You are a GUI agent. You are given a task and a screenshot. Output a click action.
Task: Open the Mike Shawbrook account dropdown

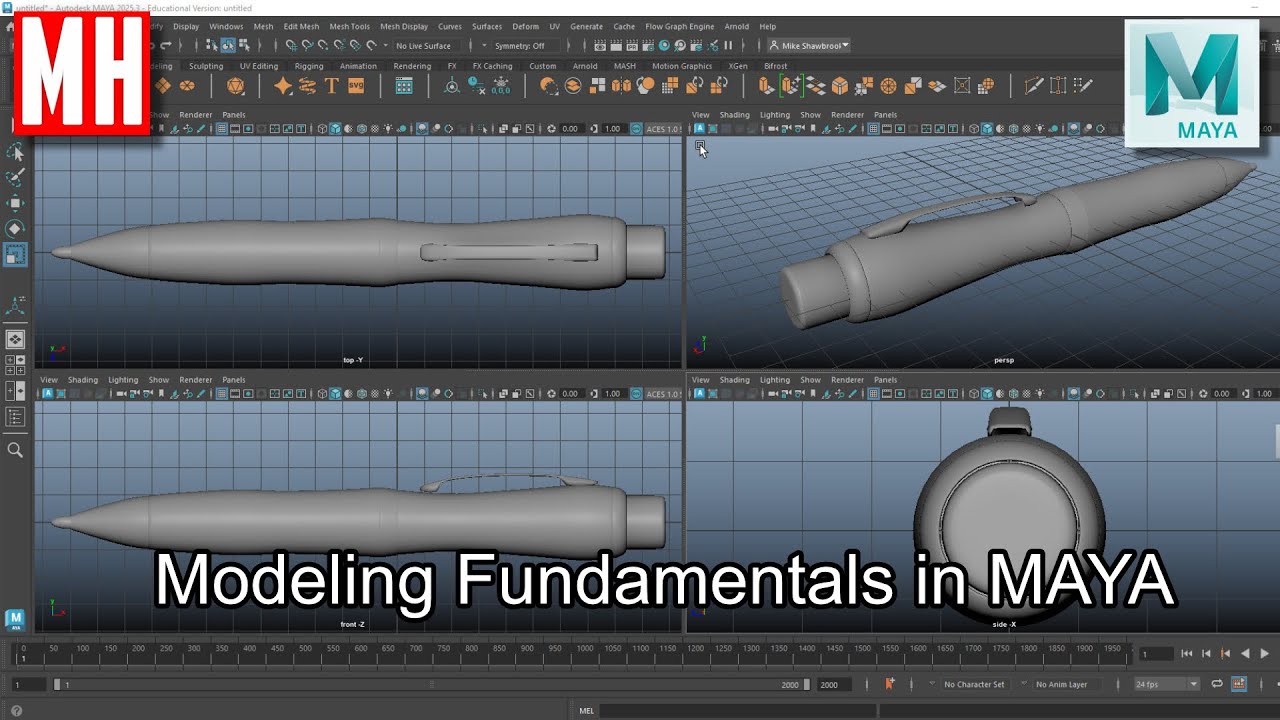pyautogui.click(x=809, y=45)
